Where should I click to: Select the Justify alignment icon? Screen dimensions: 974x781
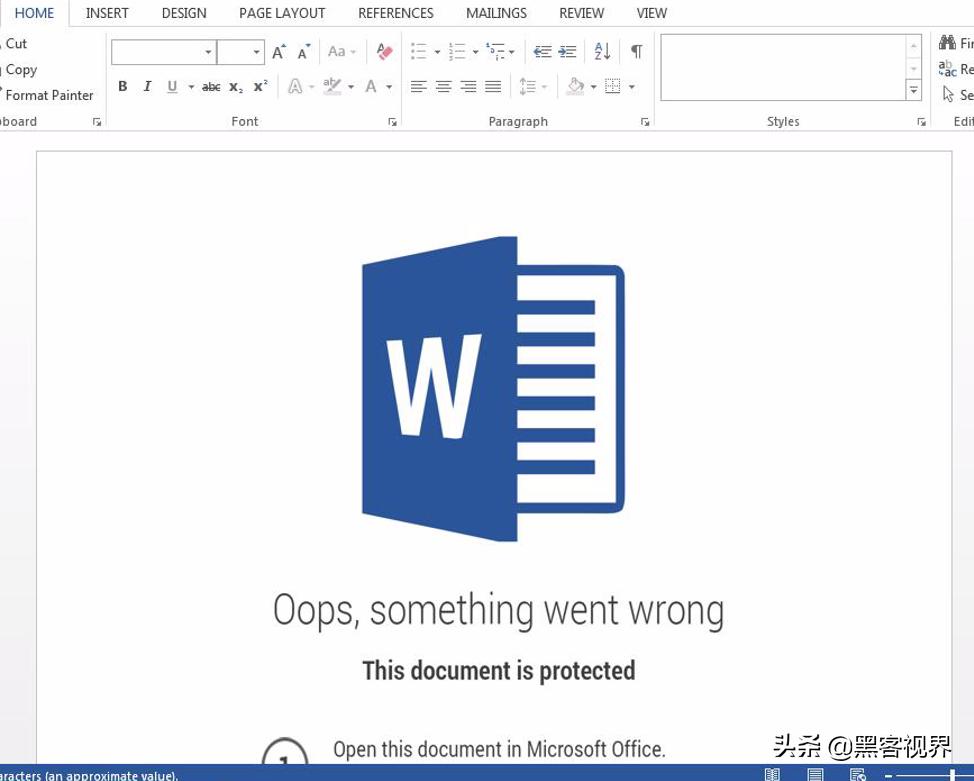coord(493,87)
